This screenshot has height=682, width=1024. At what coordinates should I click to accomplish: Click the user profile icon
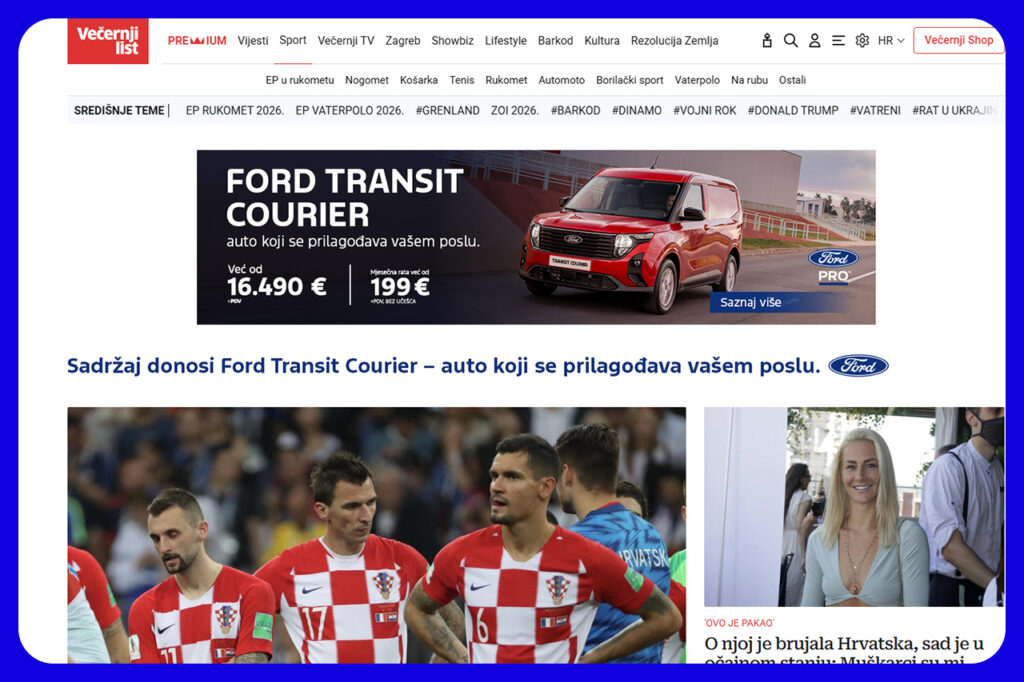[814, 41]
